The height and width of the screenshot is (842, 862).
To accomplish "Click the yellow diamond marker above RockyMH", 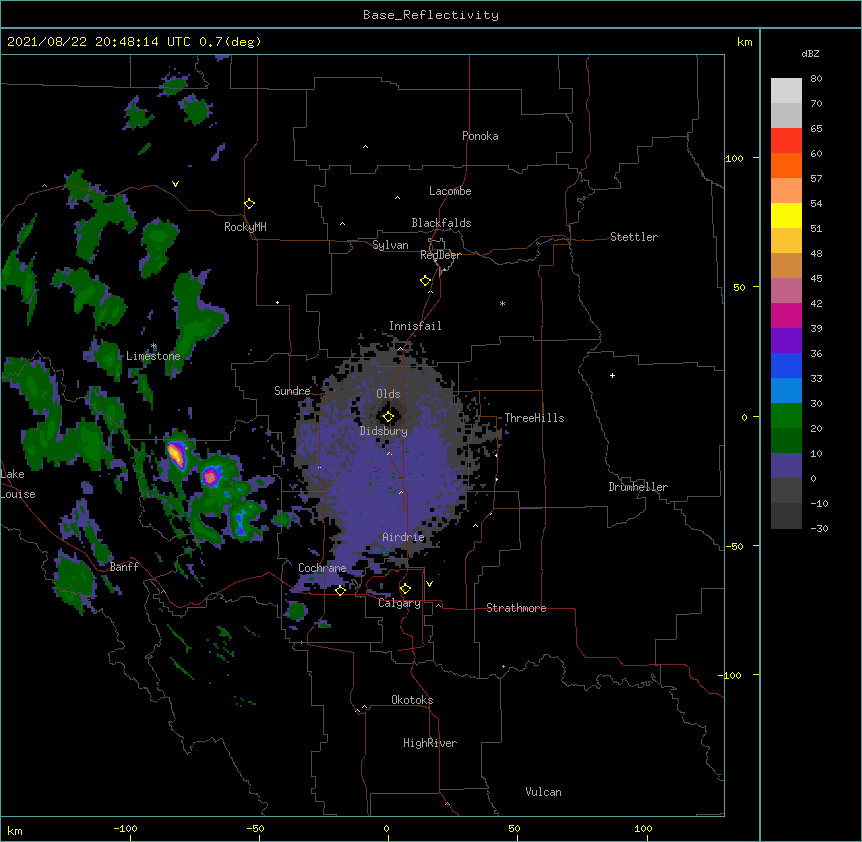I will click(x=250, y=204).
